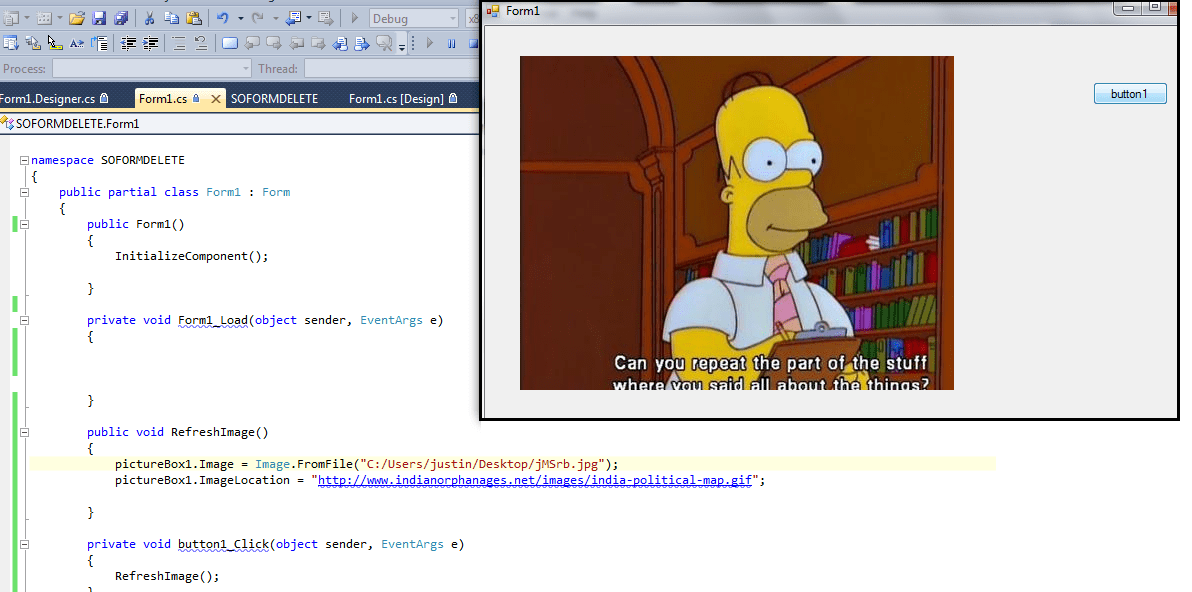Collapse the button1_Click method block
The image size is (1192, 592).
click(24, 544)
